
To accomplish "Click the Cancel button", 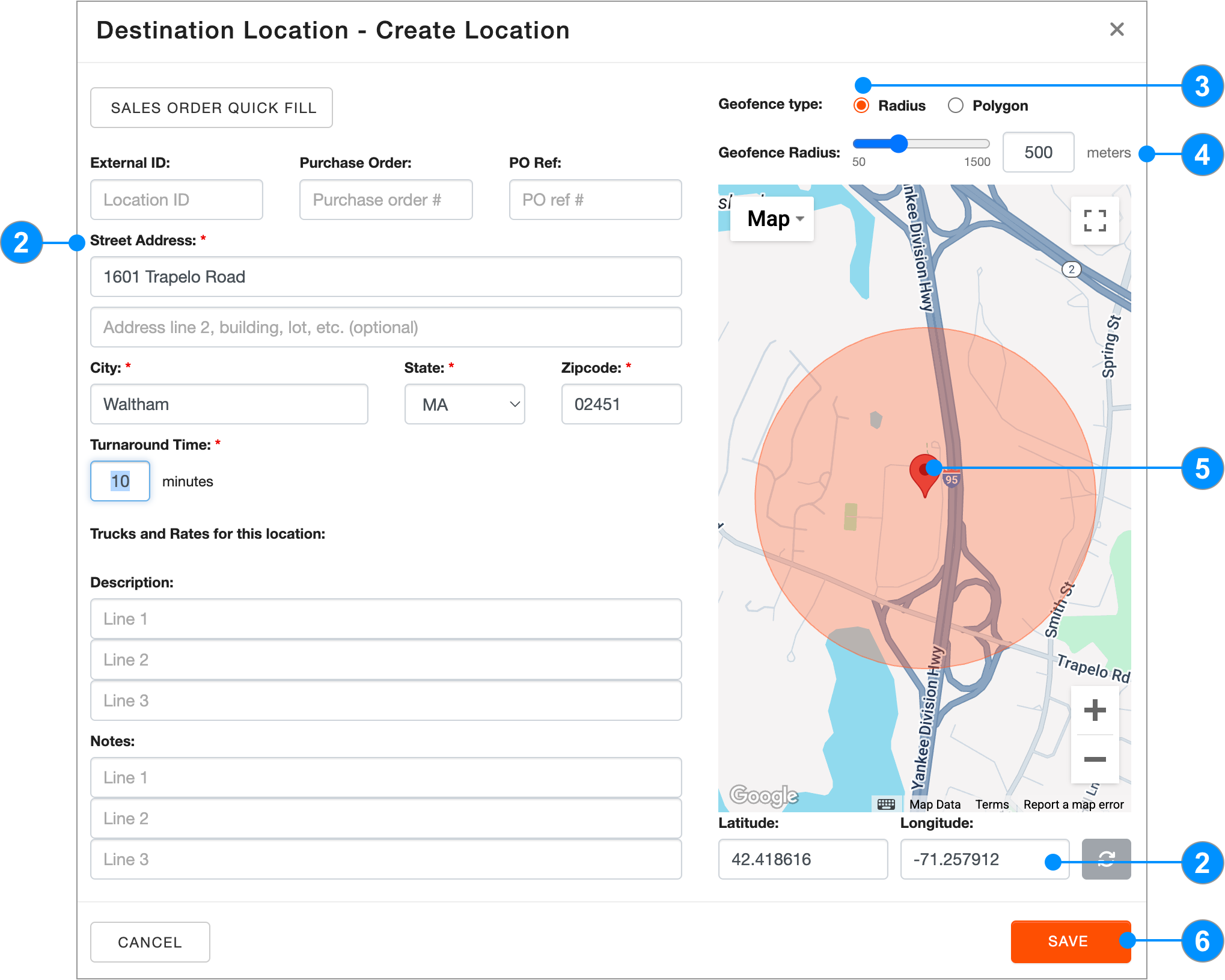I will tap(150, 942).
